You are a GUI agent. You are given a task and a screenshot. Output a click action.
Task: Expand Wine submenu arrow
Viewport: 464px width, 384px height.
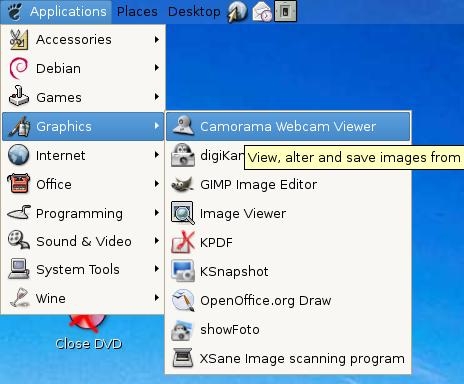click(157, 298)
